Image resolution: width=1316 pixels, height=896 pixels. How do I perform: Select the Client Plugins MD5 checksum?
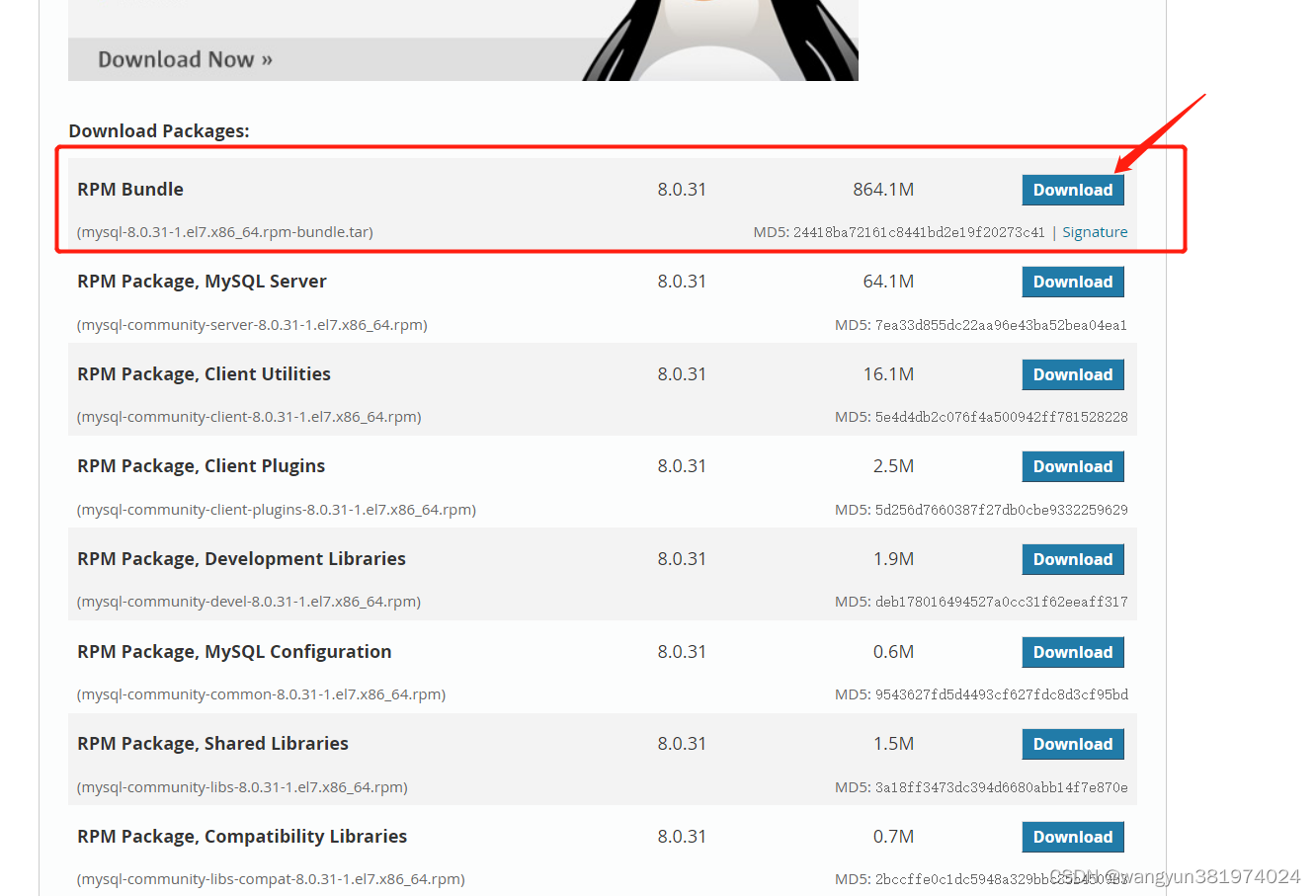[x=1001, y=510]
